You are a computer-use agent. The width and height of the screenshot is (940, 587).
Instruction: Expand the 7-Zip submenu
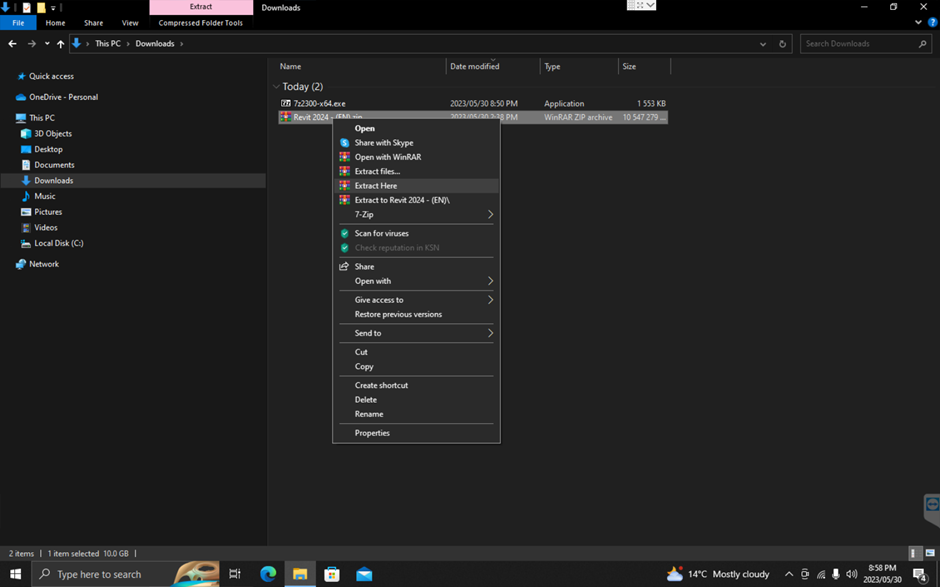416,215
